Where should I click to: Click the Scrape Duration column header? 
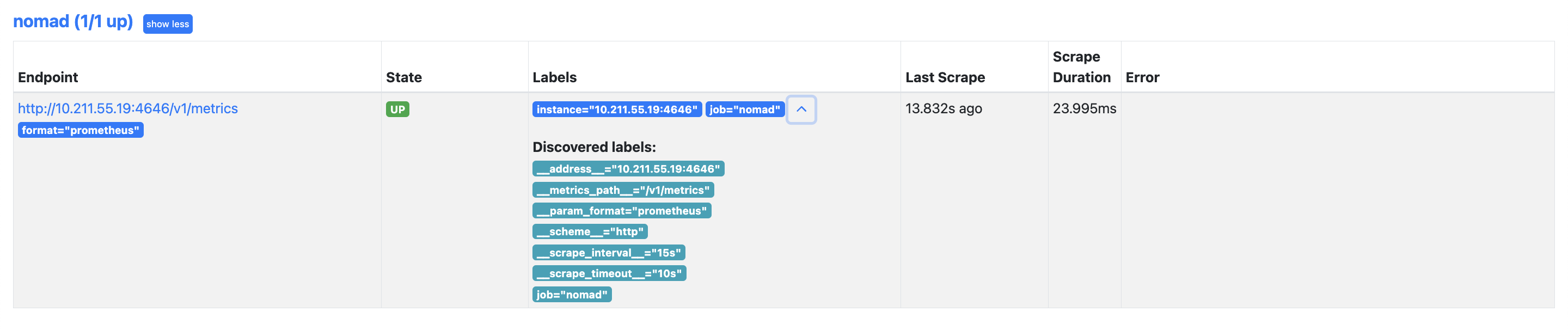[x=1081, y=67]
